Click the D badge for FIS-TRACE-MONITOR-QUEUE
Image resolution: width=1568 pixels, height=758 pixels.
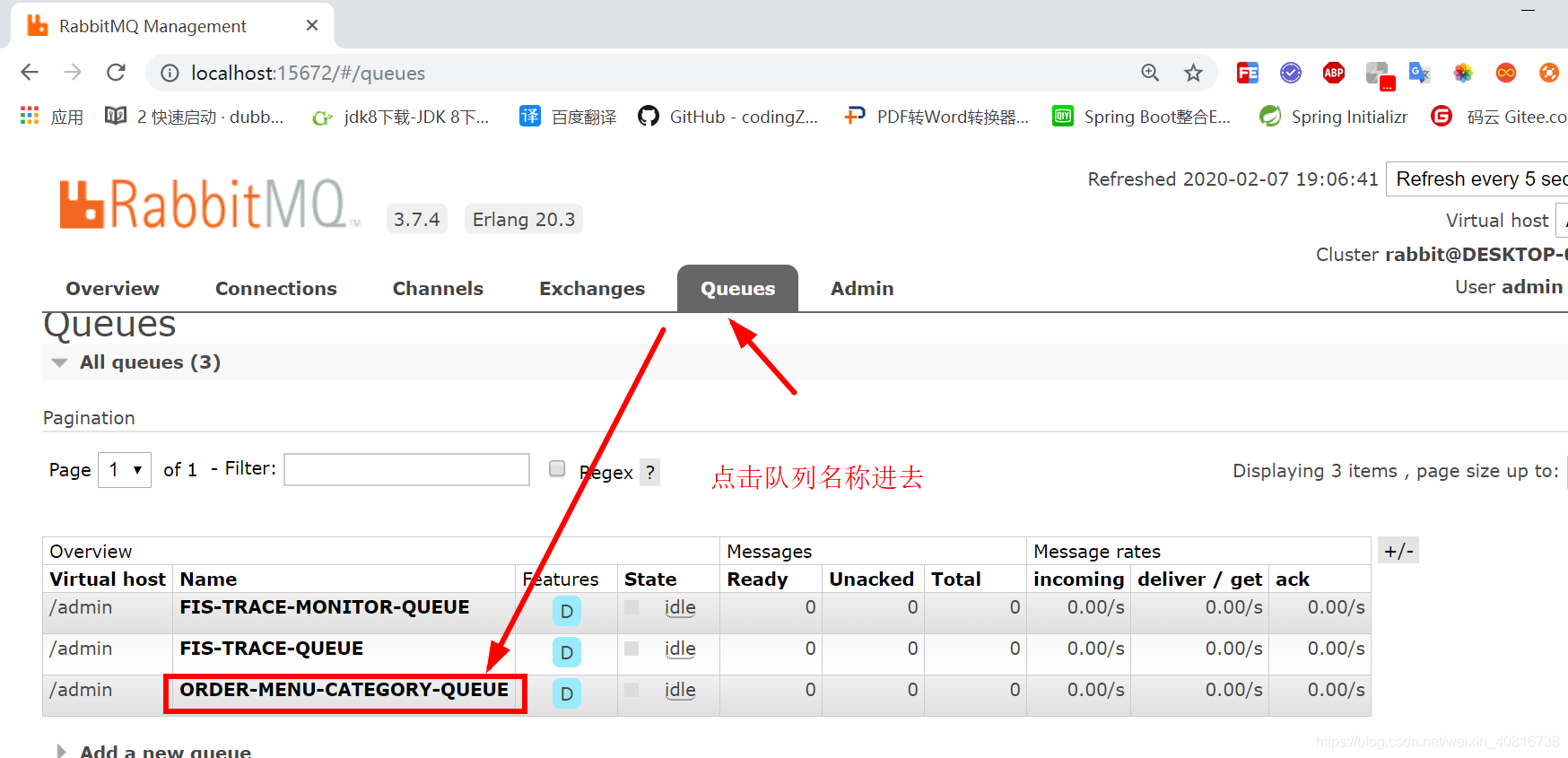tap(567, 611)
